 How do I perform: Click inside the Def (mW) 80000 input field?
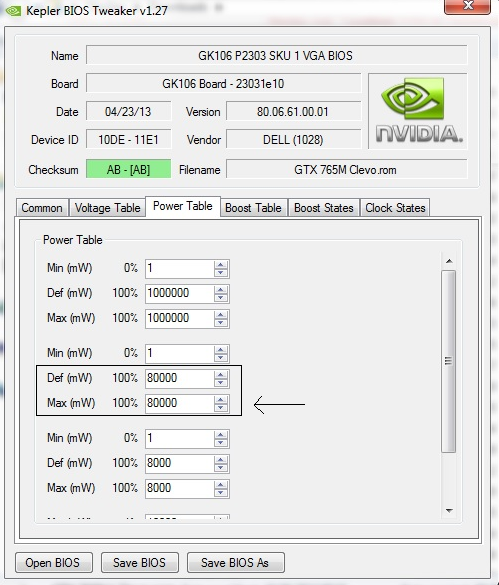[x=179, y=378]
